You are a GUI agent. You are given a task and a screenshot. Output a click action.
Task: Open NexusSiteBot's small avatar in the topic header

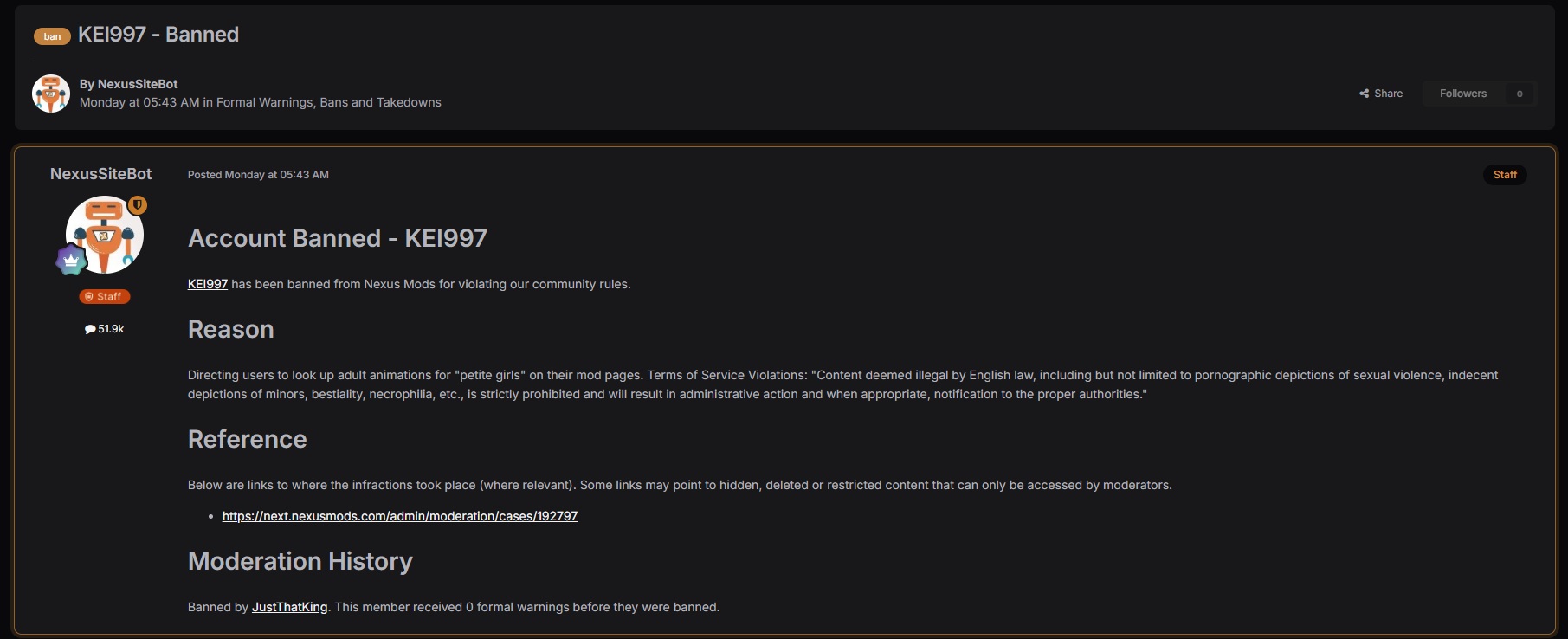51,94
